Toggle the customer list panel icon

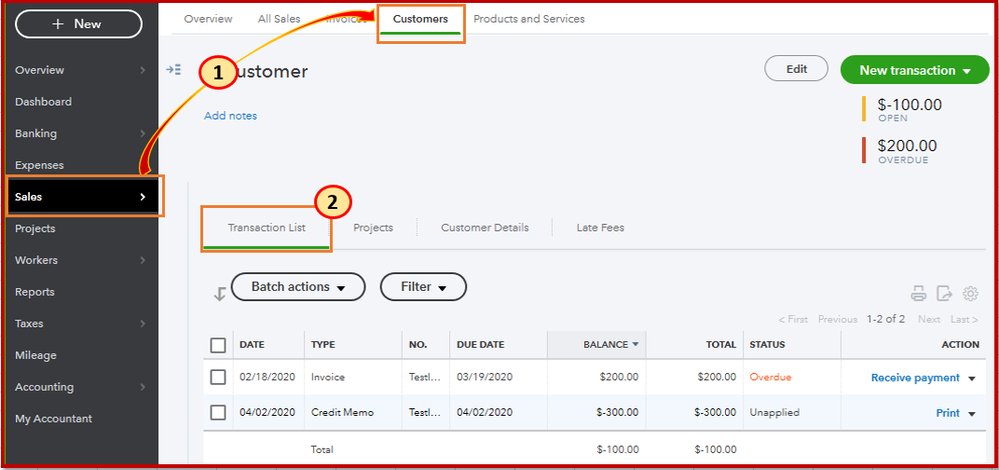pyautogui.click(x=174, y=70)
